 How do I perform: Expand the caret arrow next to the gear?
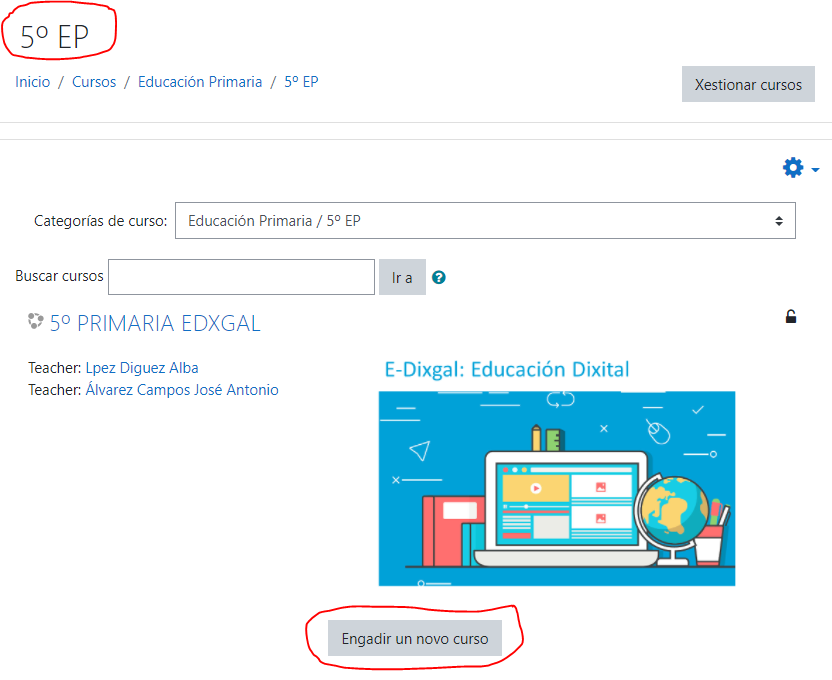coord(816,169)
